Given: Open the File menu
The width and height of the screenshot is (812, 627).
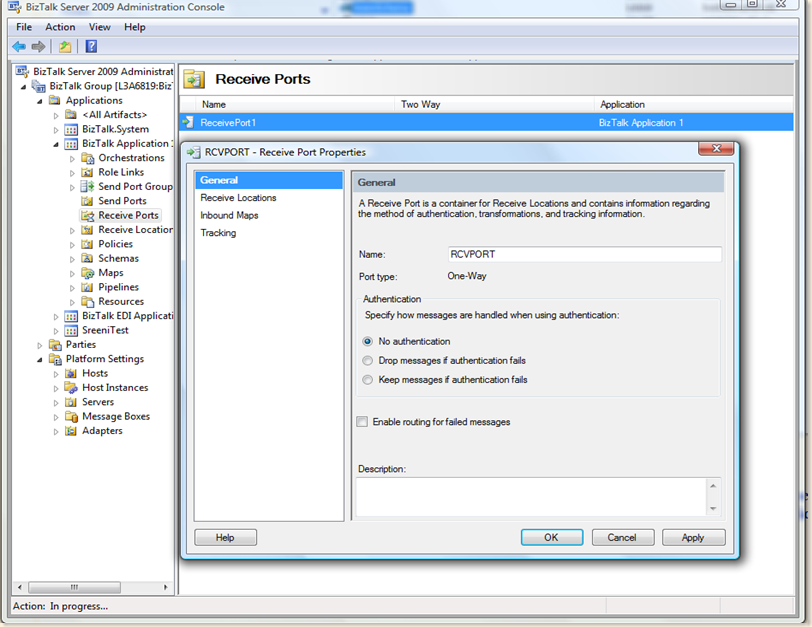Looking at the screenshot, I should 24,27.
